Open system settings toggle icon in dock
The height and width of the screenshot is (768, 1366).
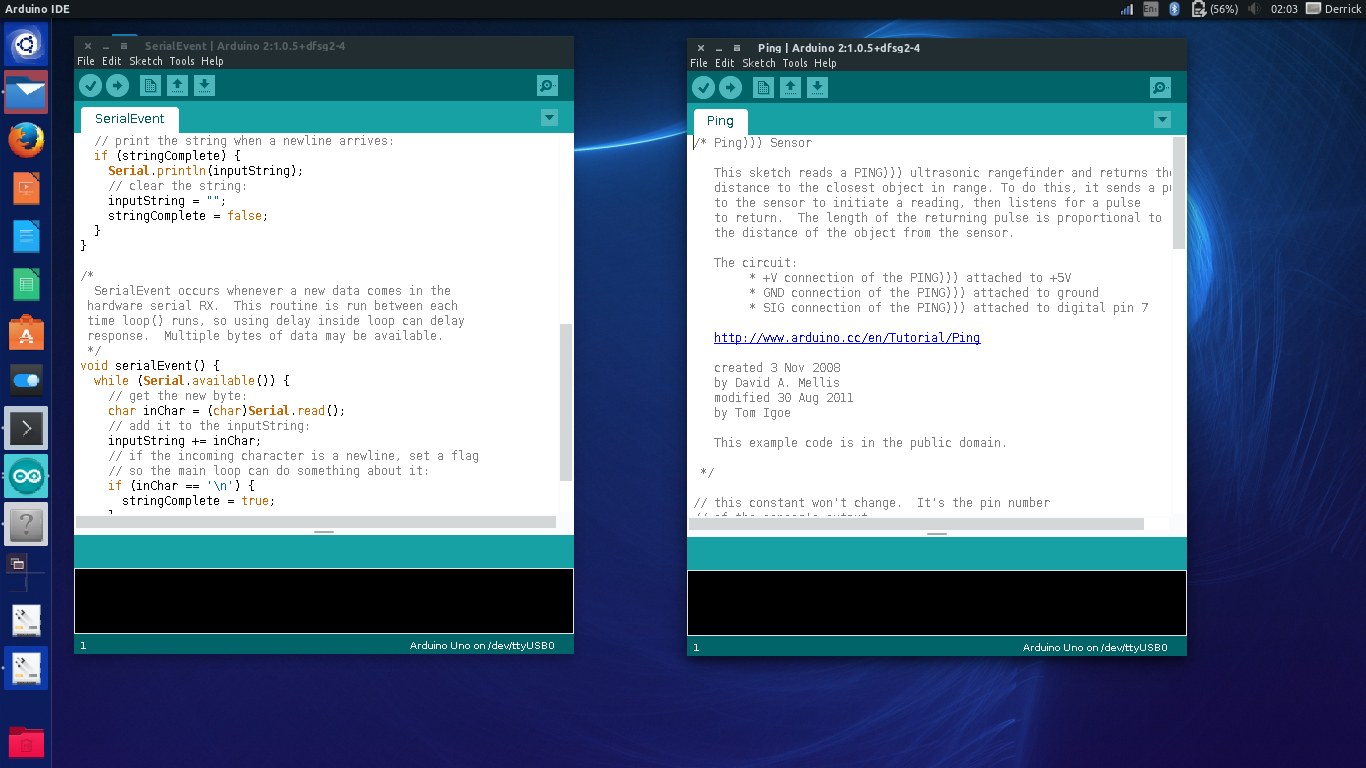(x=26, y=380)
